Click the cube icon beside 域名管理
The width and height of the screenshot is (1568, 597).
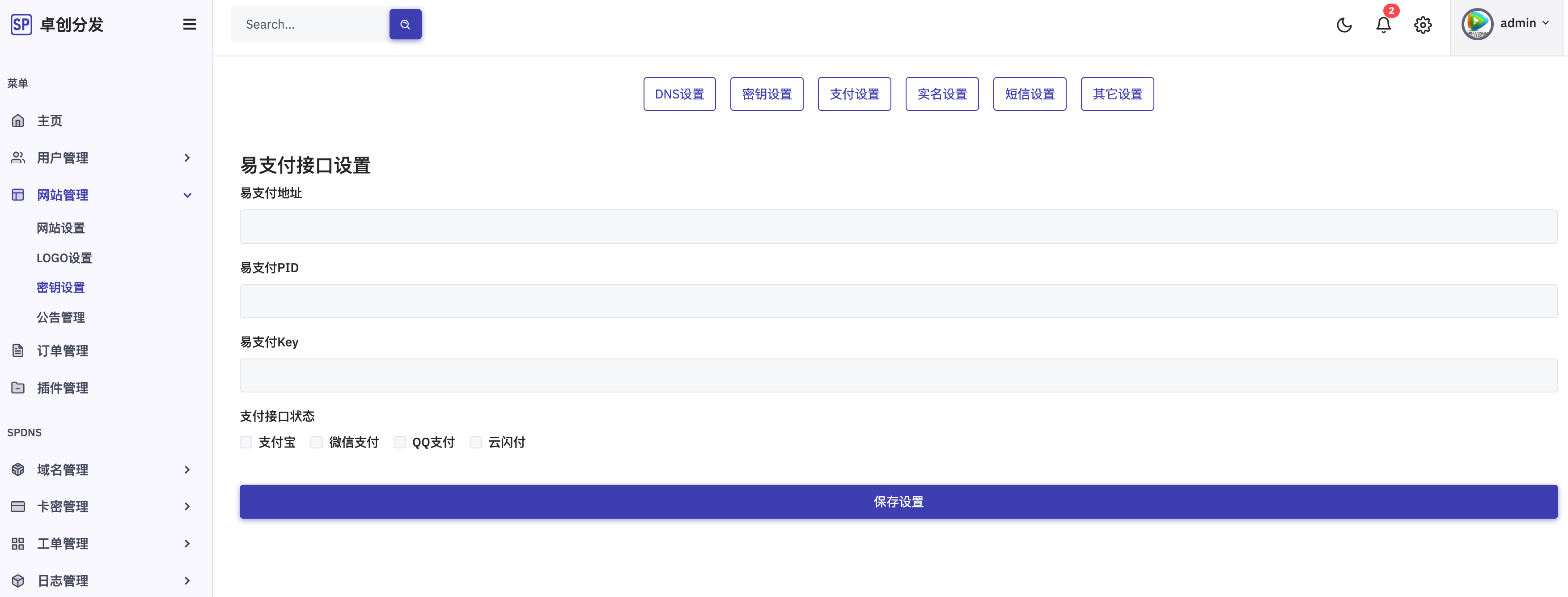coord(18,470)
